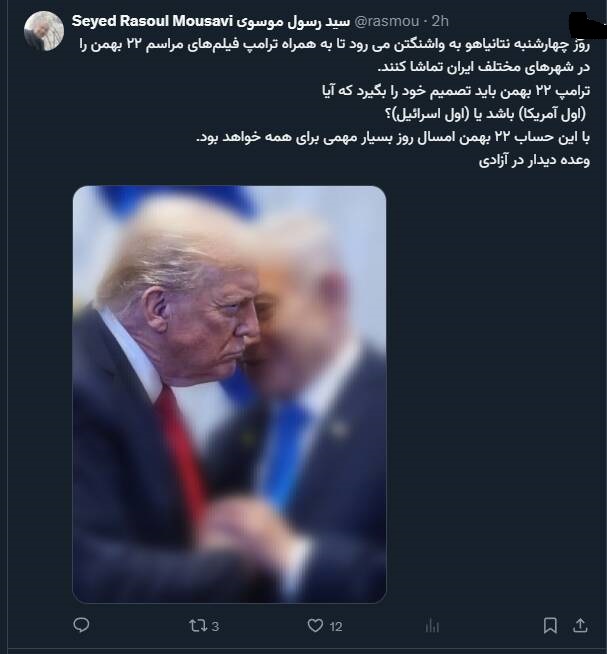Open the @rasmou handle link
This screenshot has height=654, width=607.
[x=386, y=21]
